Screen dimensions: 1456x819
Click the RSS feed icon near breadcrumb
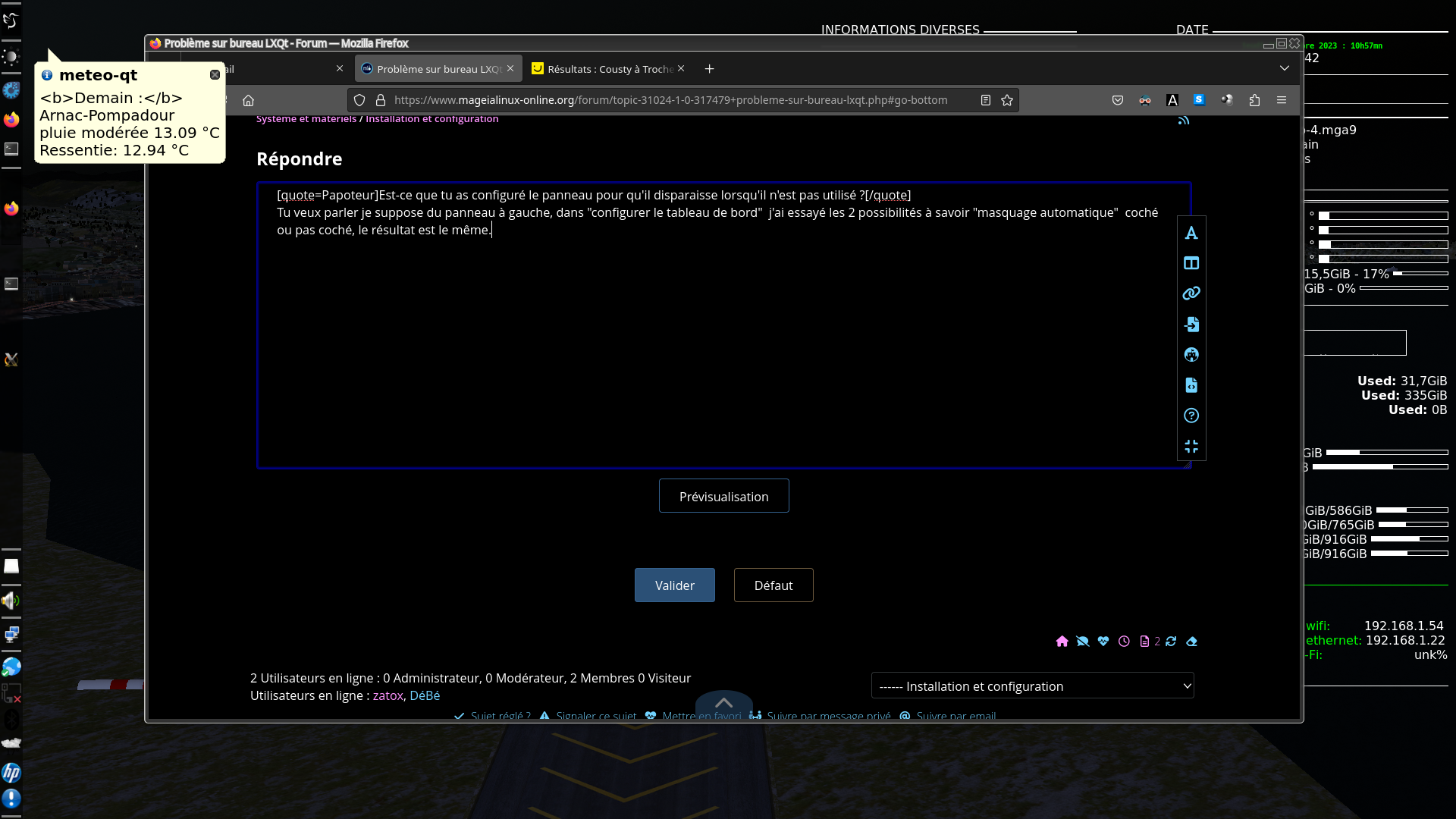pyautogui.click(x=1184, y=120)
